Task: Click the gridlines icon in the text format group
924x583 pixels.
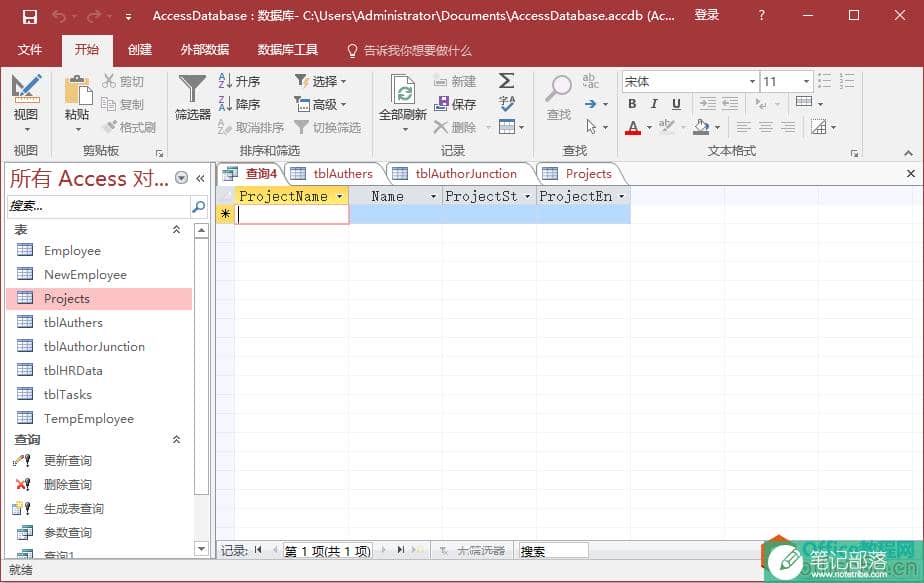Action: point(804,103)
